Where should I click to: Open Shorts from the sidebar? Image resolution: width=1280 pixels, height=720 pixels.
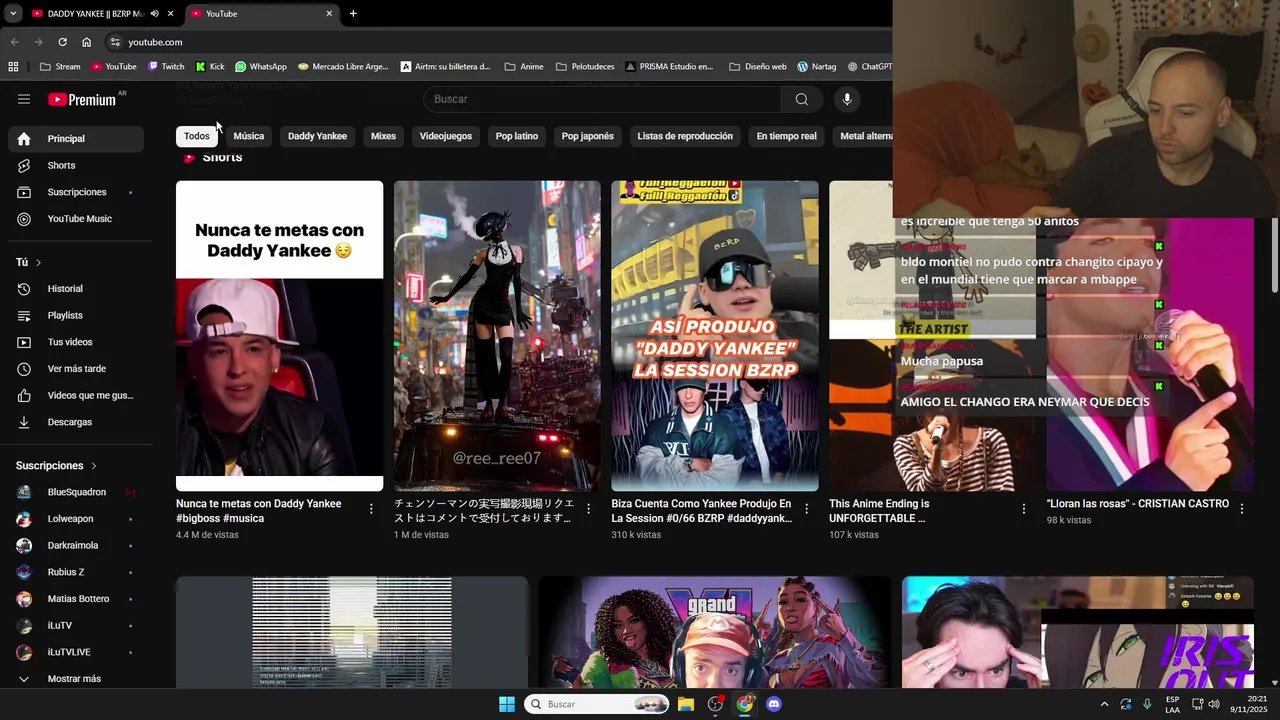point(76,165)
